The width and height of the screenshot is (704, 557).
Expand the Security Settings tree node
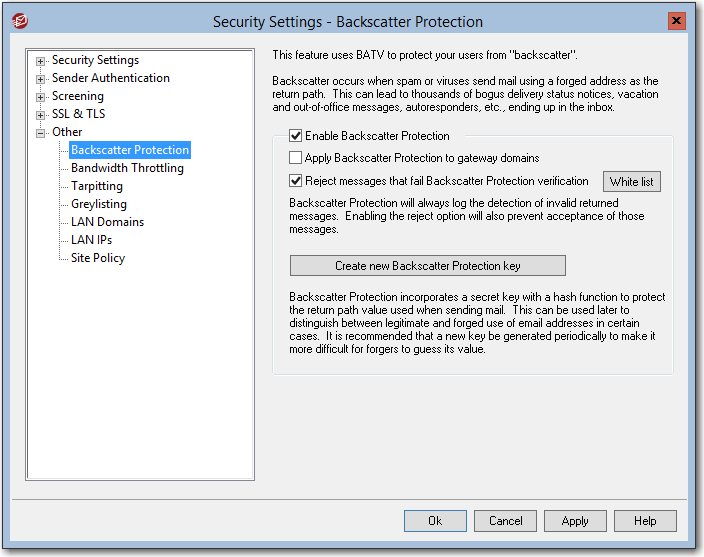coord(41,61)
